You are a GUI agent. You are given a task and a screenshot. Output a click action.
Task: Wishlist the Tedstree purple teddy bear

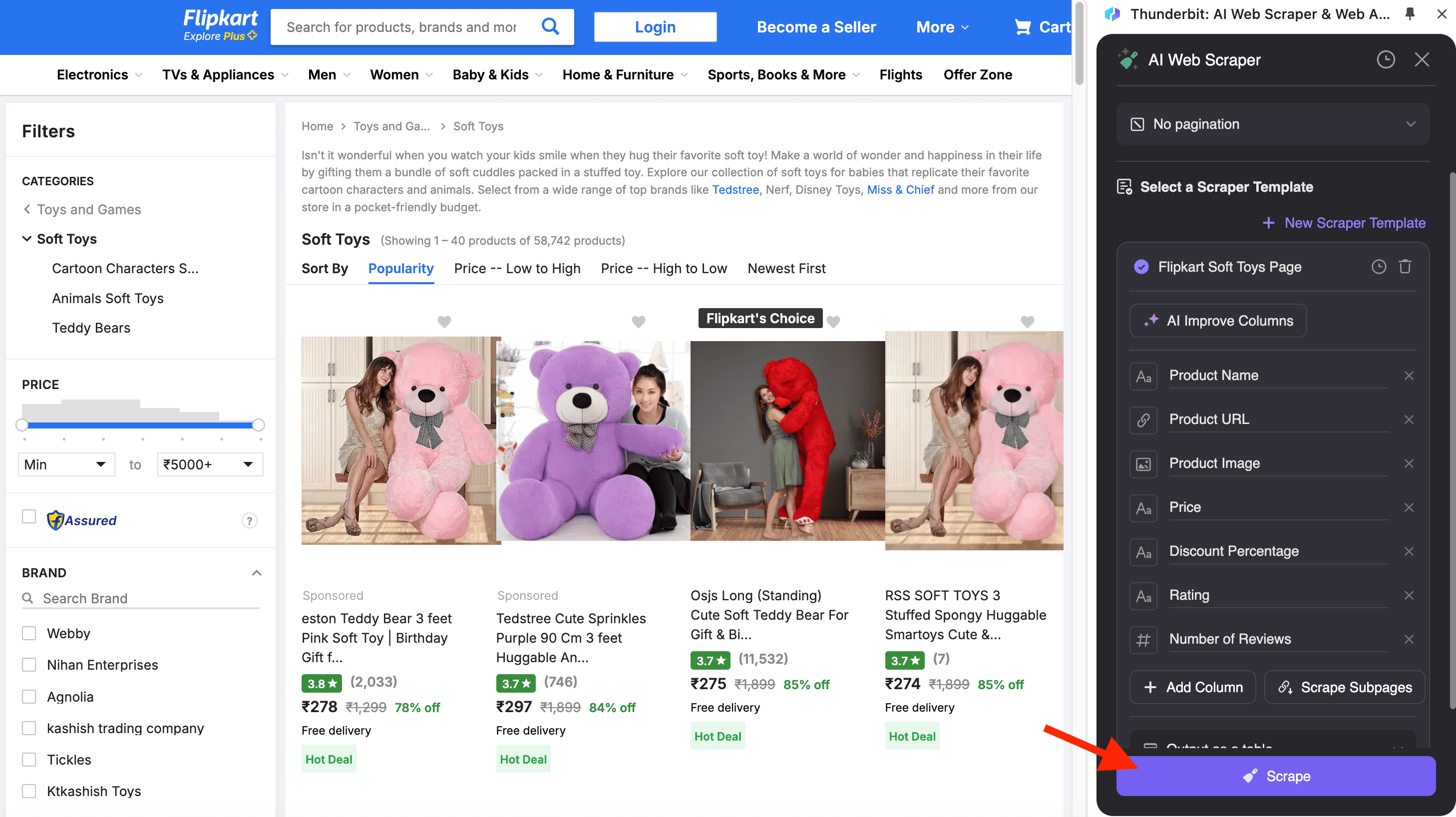pos(638,322)
